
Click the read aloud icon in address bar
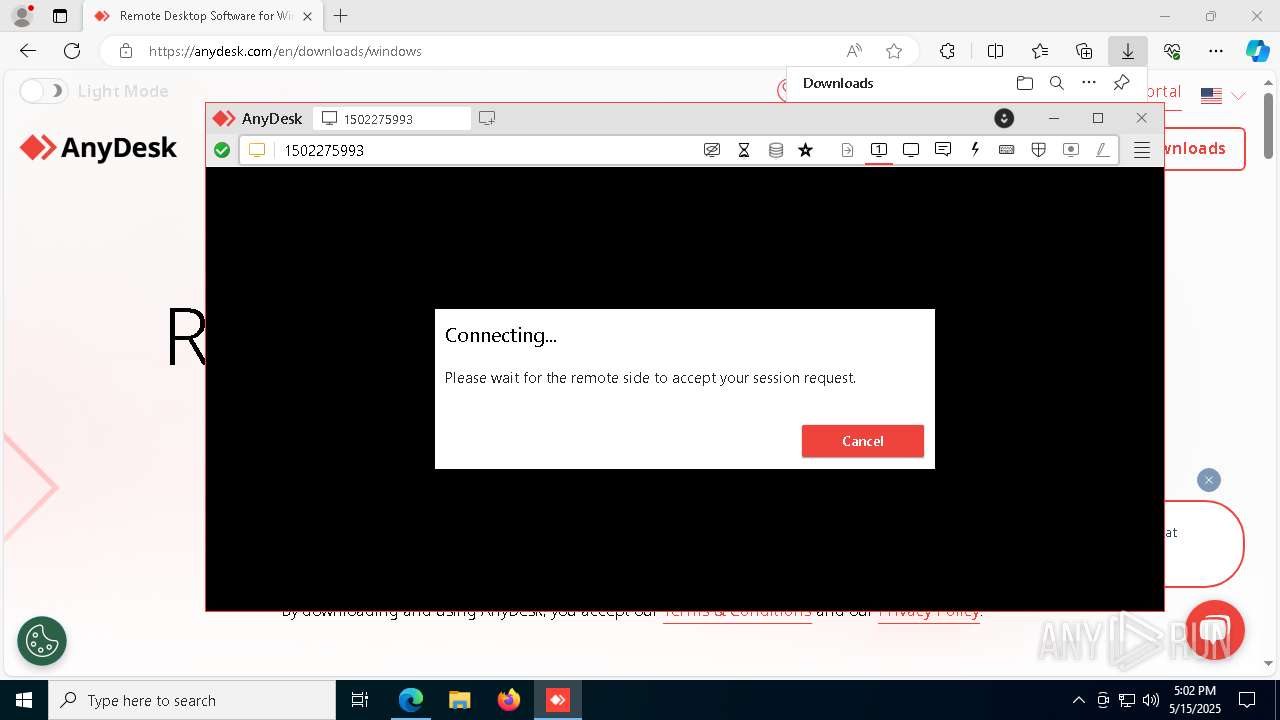point(854,51)
